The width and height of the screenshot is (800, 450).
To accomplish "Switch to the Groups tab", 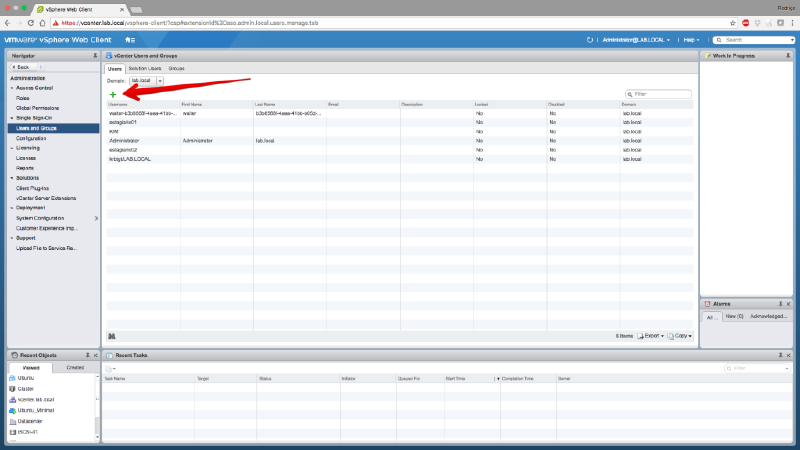I will point(176,68).
